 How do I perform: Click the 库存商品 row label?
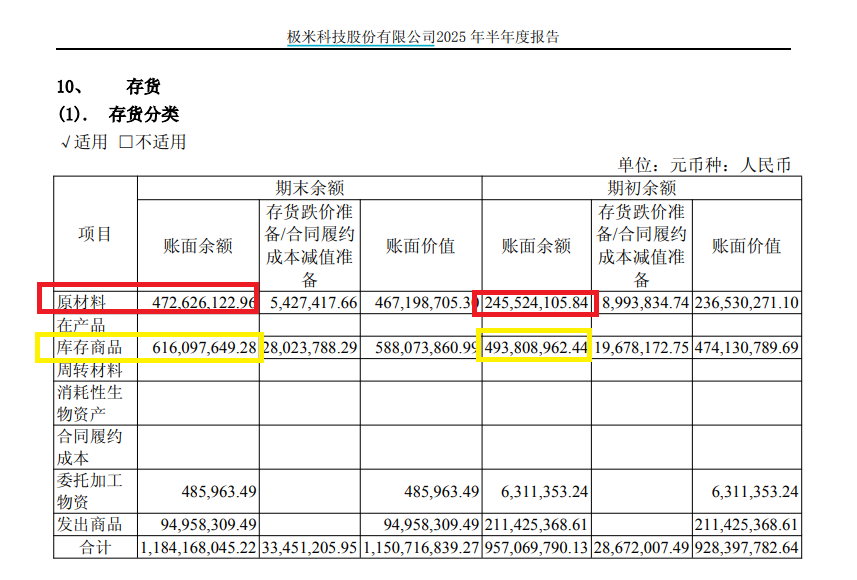tap(90, 348)
